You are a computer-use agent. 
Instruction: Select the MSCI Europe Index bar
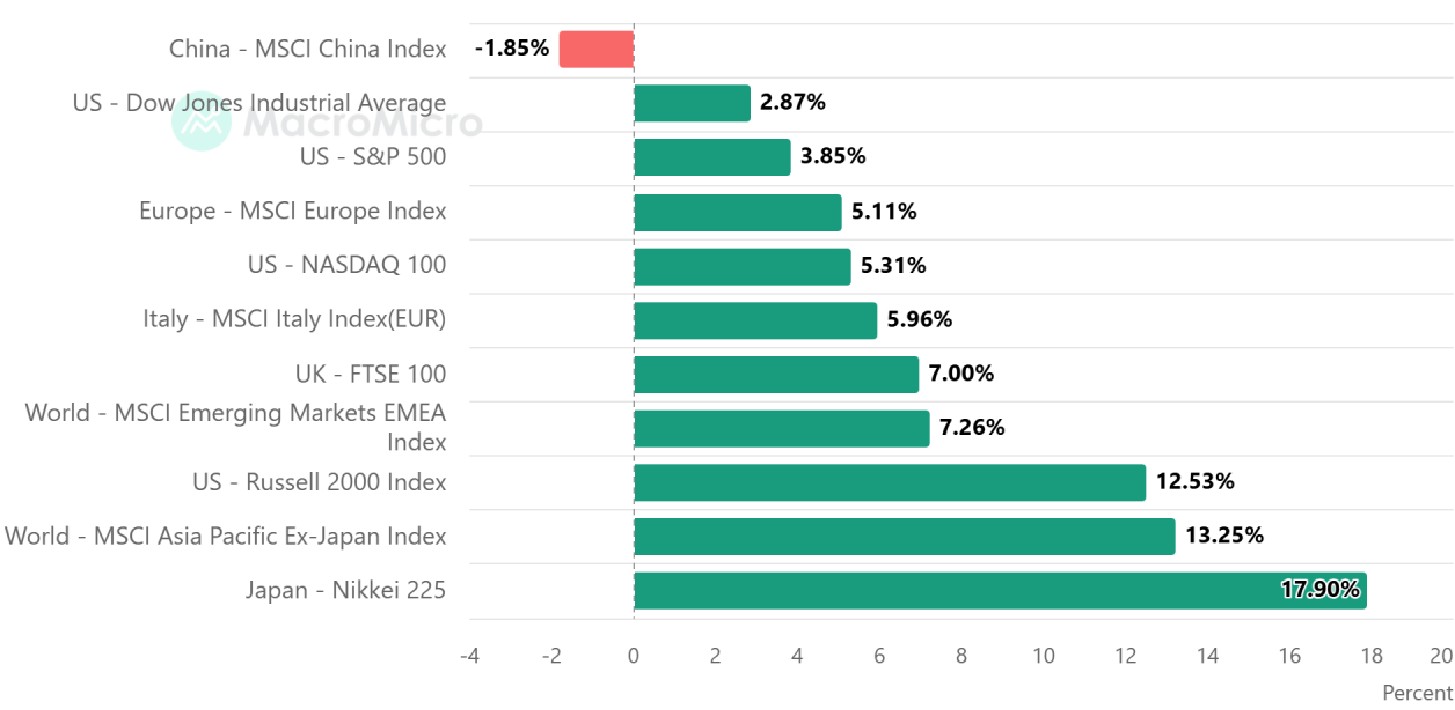(x=738, y=212)
